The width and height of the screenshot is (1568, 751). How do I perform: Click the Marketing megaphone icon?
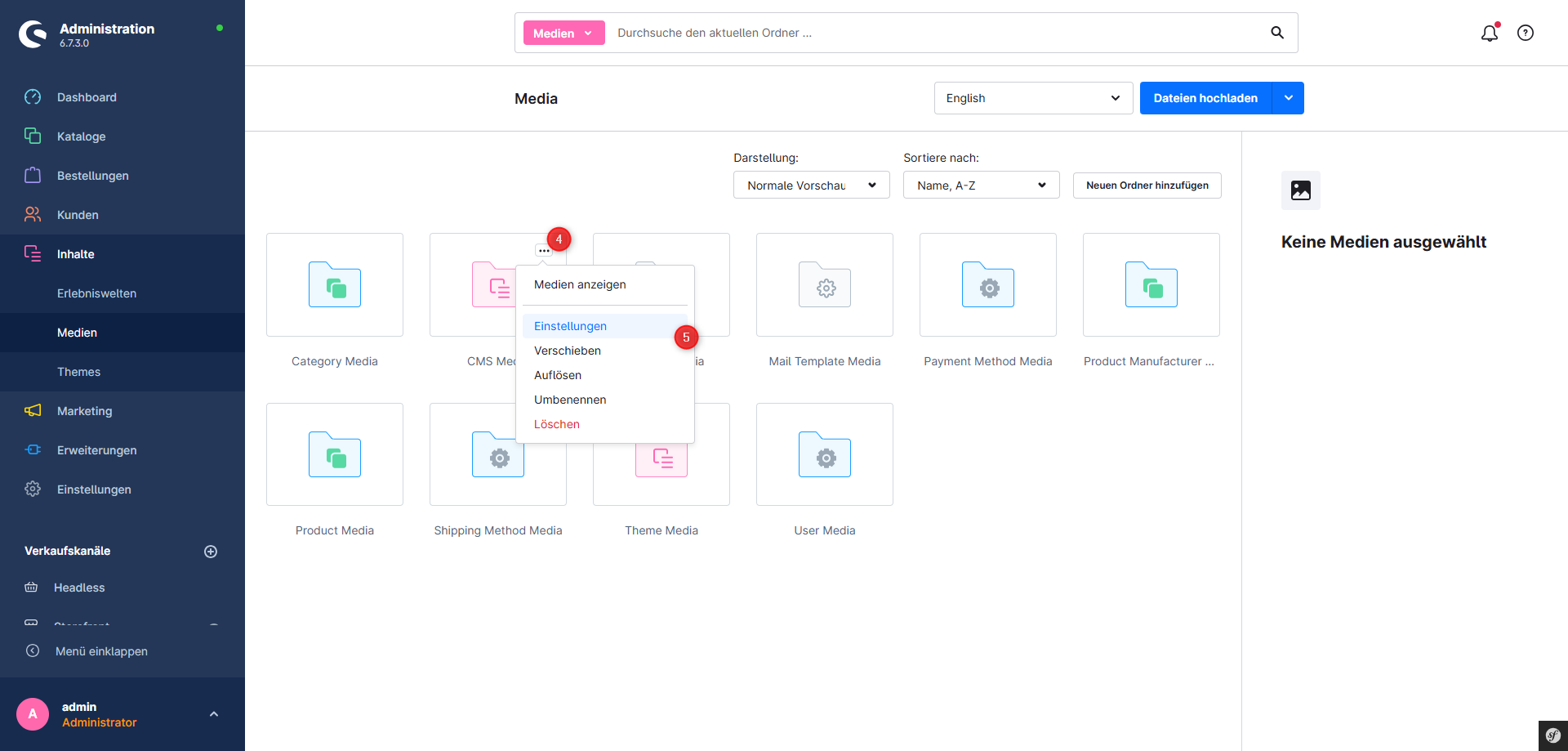[33, 410]
